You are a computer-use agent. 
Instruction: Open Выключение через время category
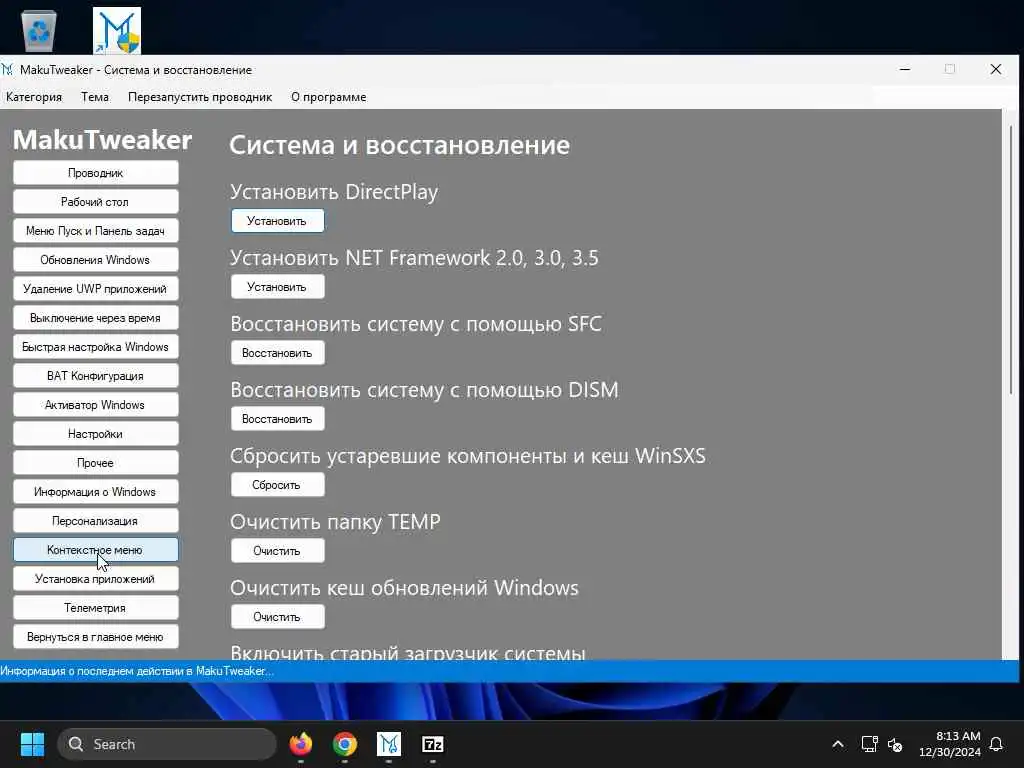[95, 317]
